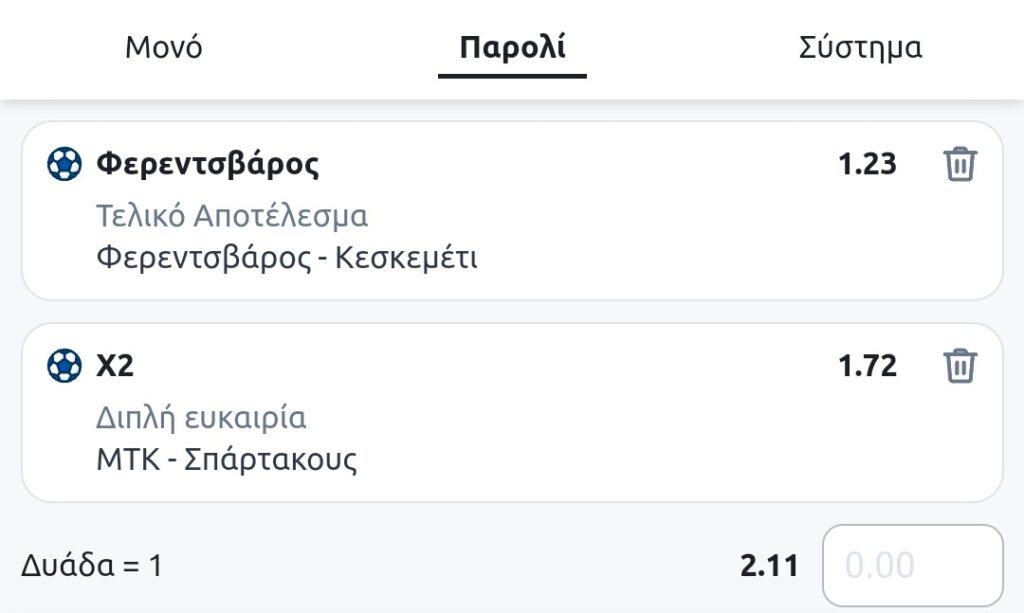Click the bold Φερεντσβάρος selection name

pyautogui.click(x=208, y=164)
